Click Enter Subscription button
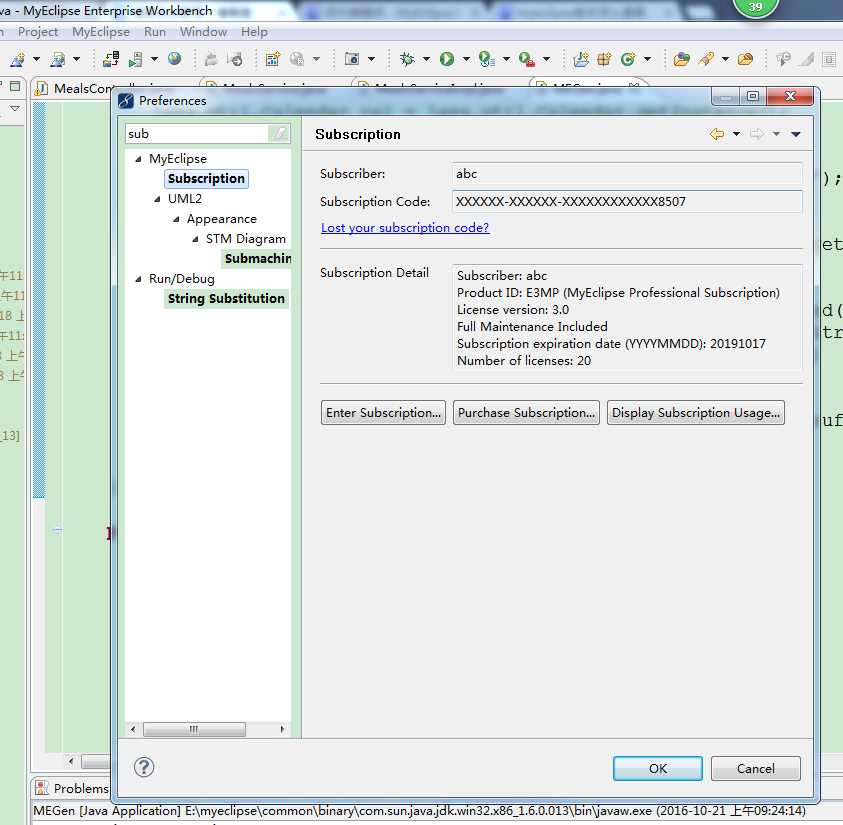The width and height of the screenshot is (843, 825). [383, 413]
